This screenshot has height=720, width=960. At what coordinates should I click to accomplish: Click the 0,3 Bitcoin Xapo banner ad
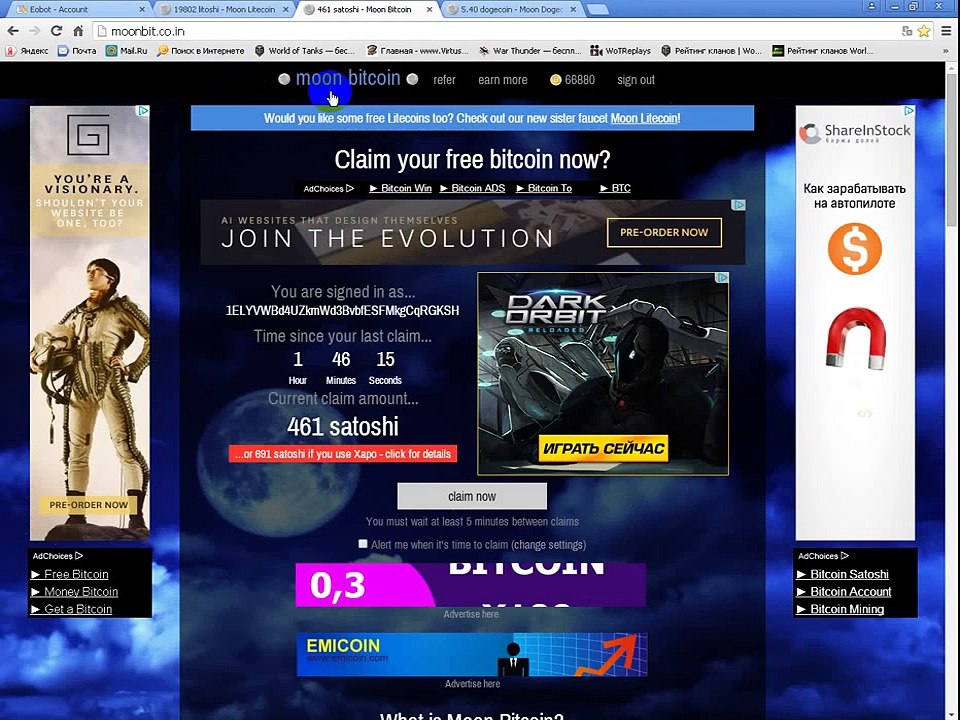coord(470,585)
